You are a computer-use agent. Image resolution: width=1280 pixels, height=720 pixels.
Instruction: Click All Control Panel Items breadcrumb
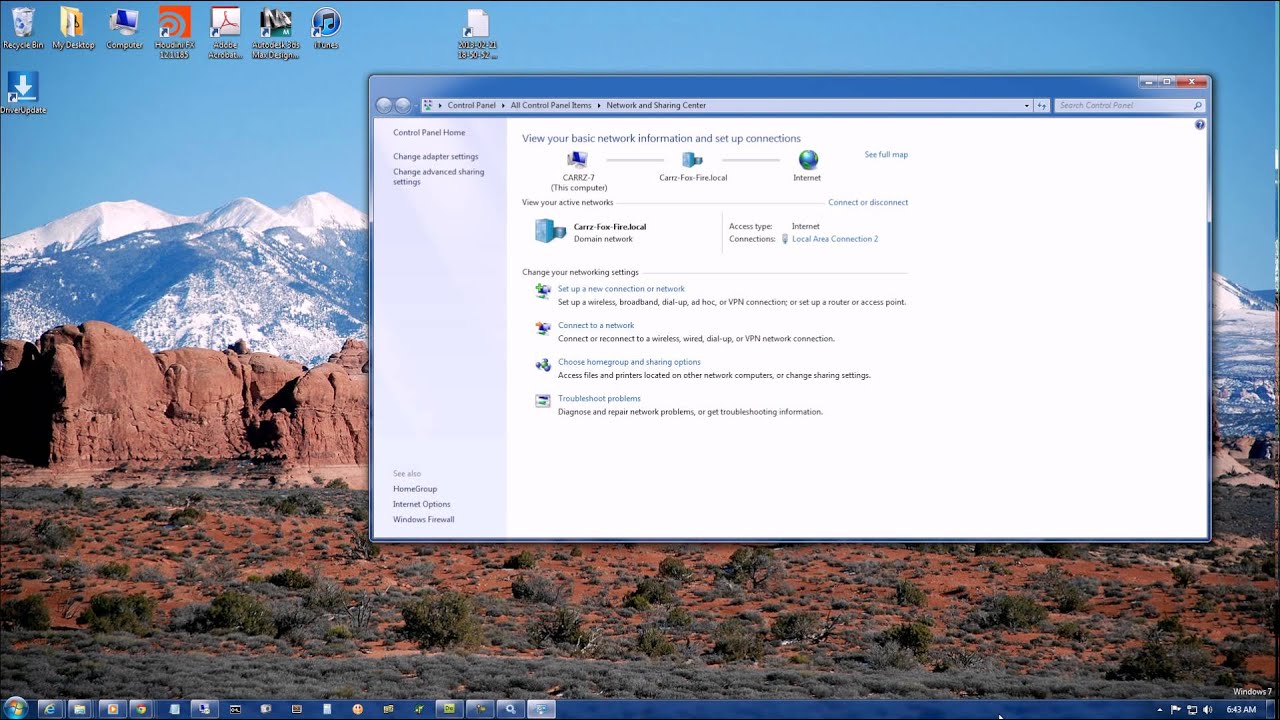[x=551, y=105]
